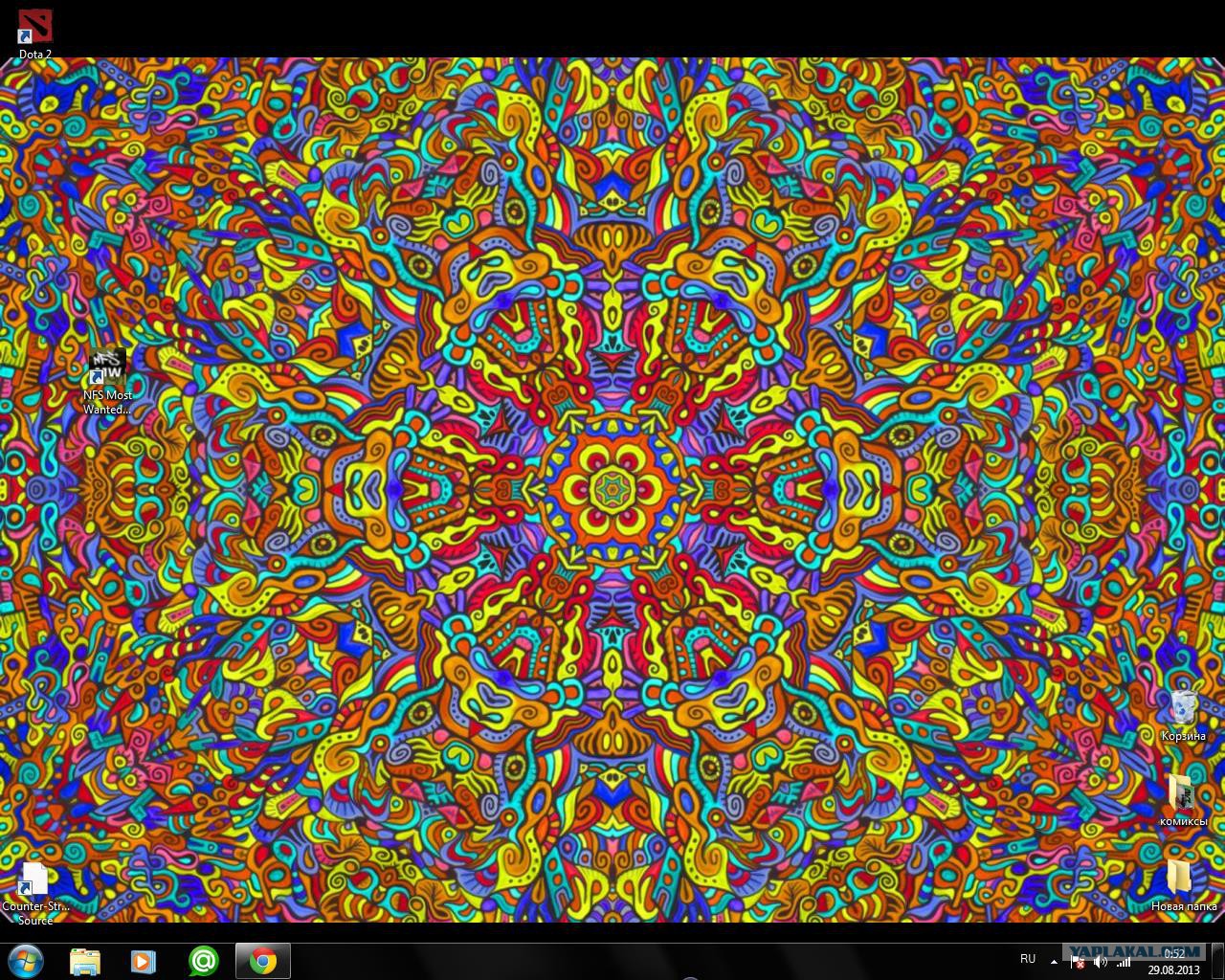Open the Action Center flag icon
The image size is (1225, 980).
[x=1078, y=961]
